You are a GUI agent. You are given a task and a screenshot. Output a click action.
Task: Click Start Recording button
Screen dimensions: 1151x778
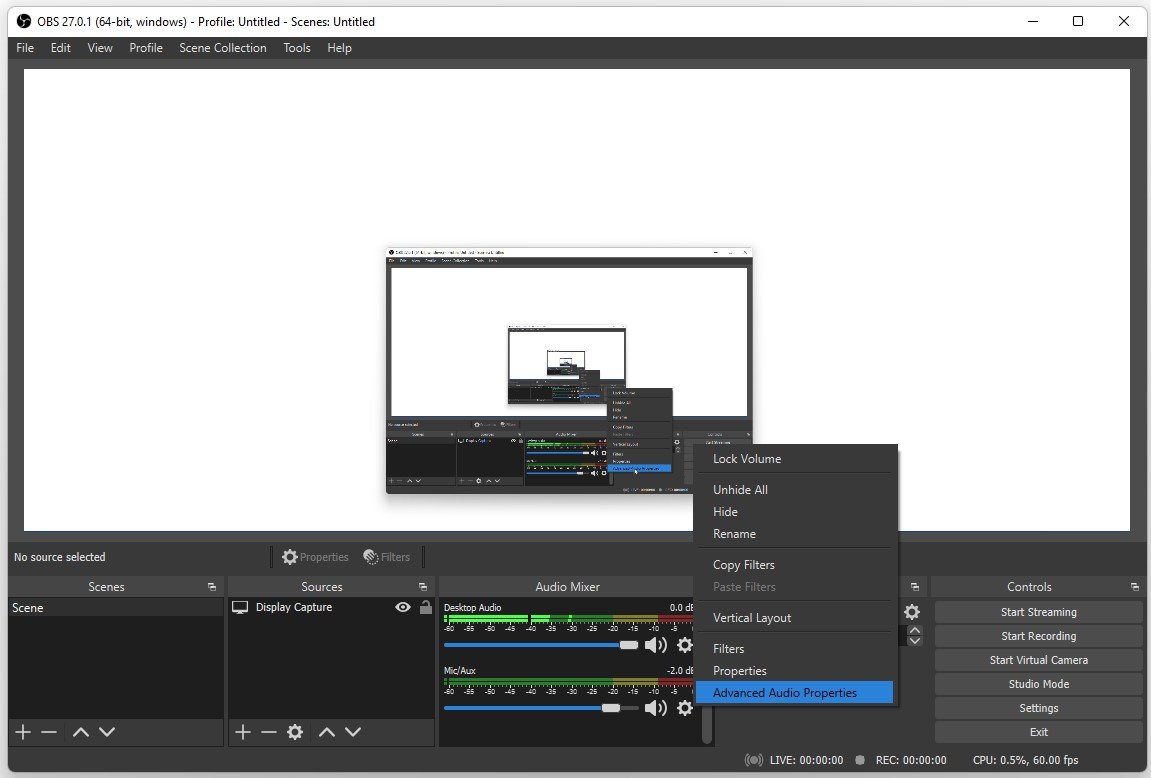coord(1038,636)
